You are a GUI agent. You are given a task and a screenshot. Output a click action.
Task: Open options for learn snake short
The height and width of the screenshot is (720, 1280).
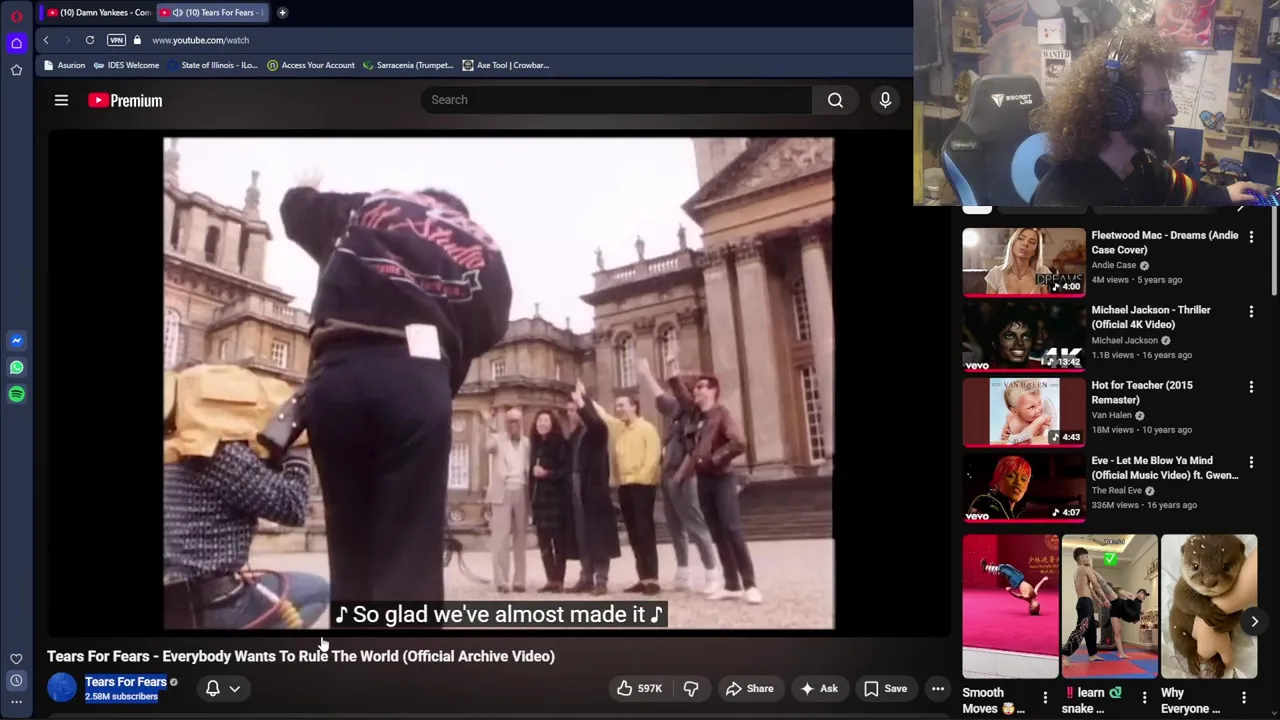(1145, 697)
